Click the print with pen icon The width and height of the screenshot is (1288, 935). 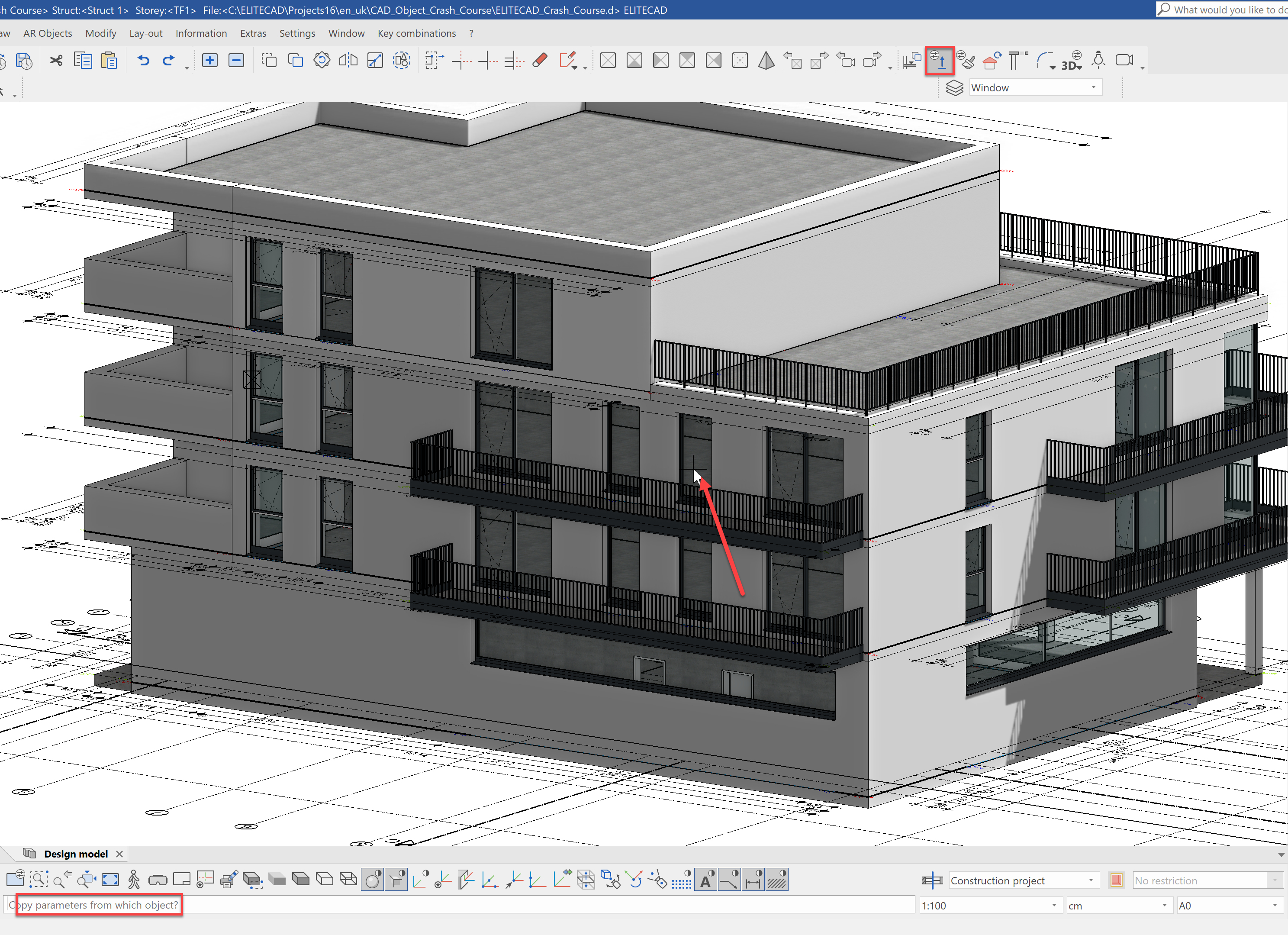[x=229, y=880]
